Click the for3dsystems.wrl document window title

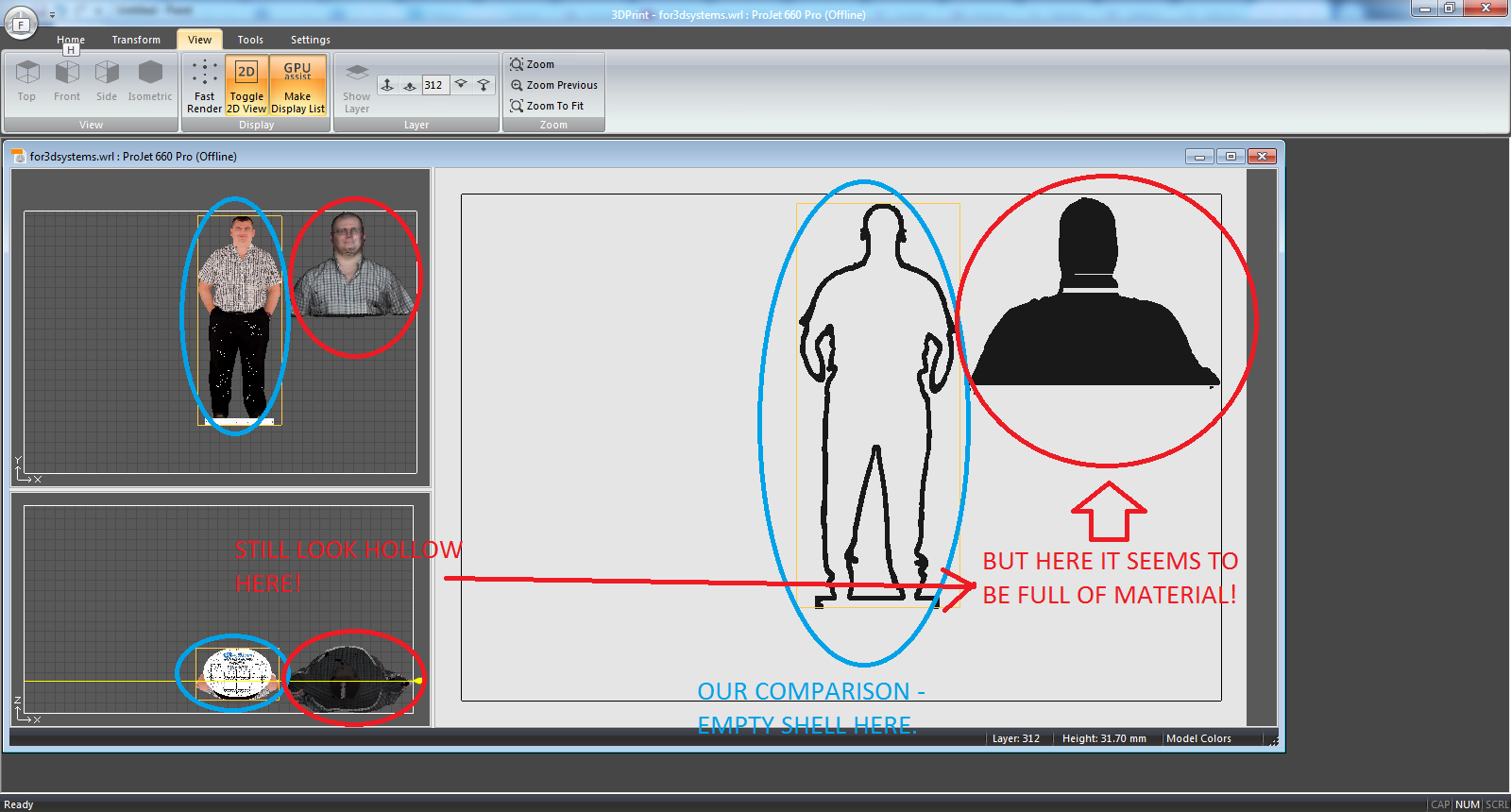pyautogui.click(x=133, y=157)
